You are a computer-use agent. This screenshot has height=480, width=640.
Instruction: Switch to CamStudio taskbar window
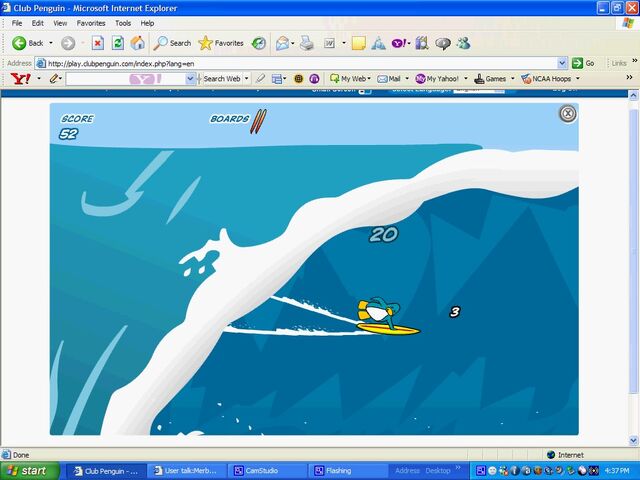pyautogui.click(x=267, y=471)
